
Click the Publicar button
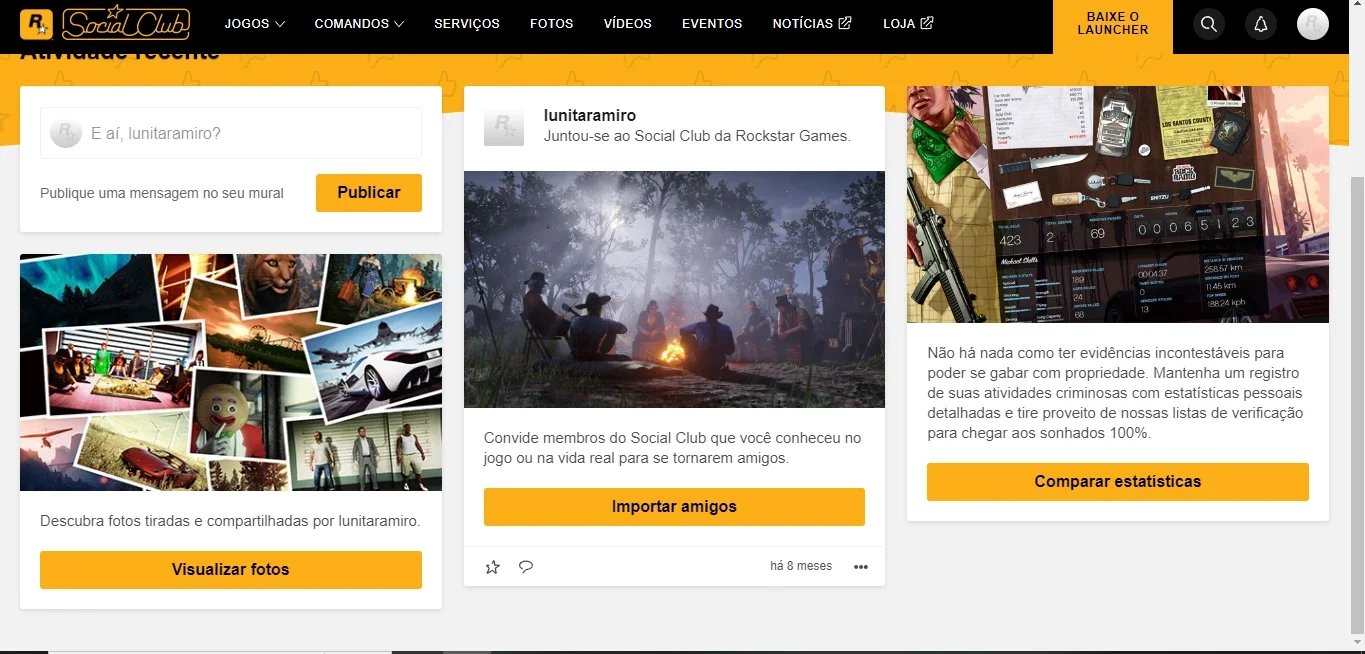pos(369,192)
